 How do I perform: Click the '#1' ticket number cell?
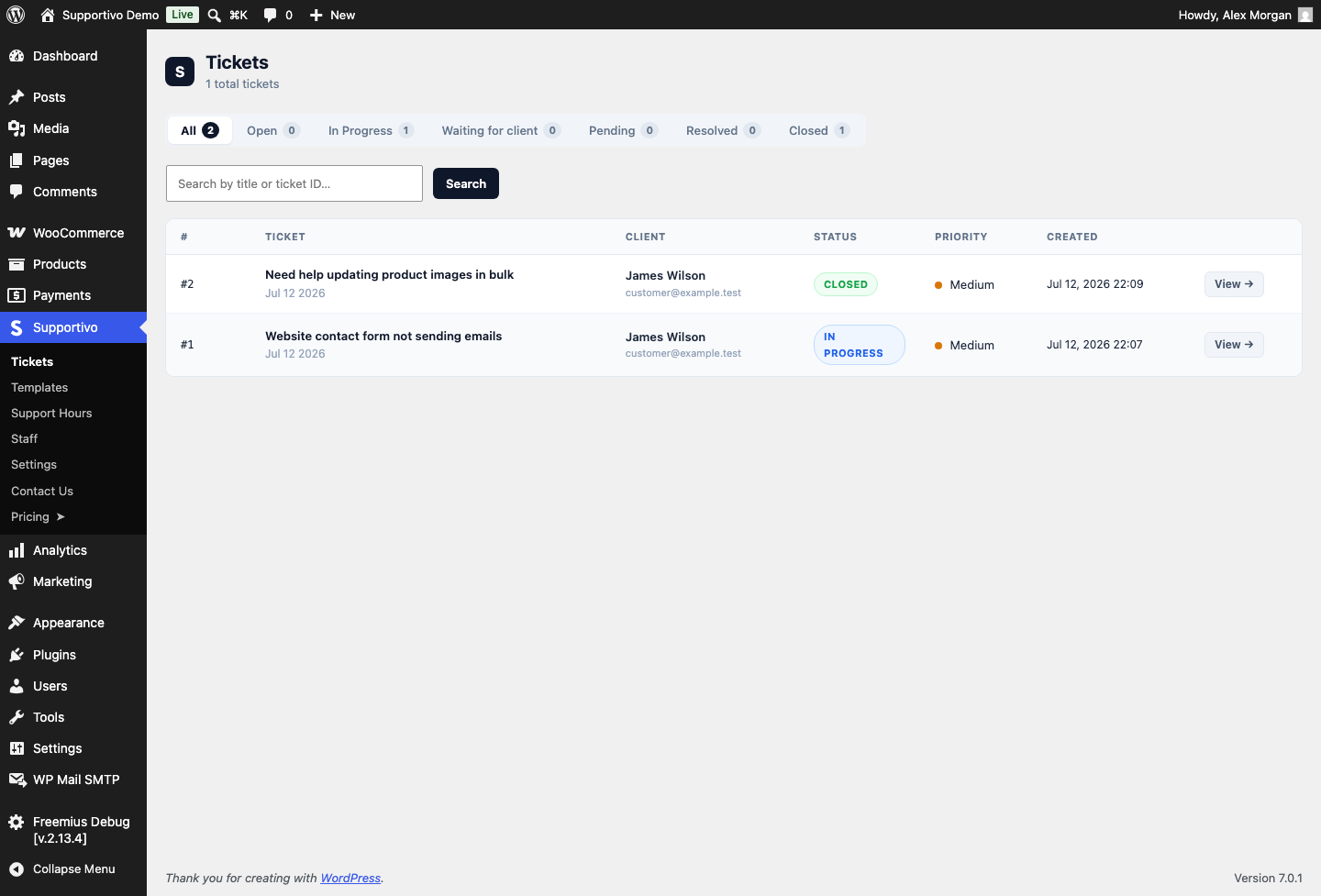coord(187,345)
